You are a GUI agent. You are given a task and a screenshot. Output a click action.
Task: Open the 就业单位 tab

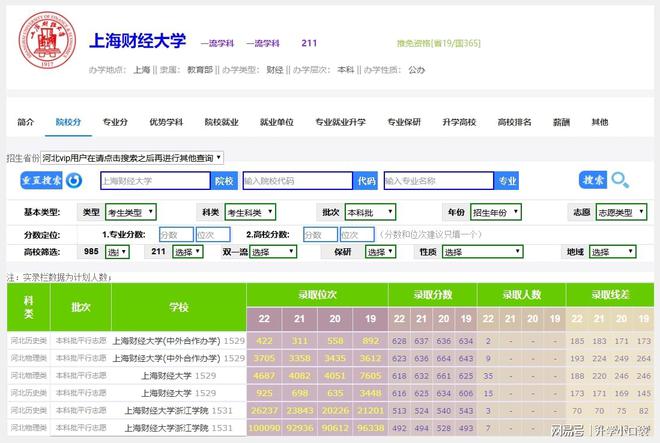tap(277, 122)
